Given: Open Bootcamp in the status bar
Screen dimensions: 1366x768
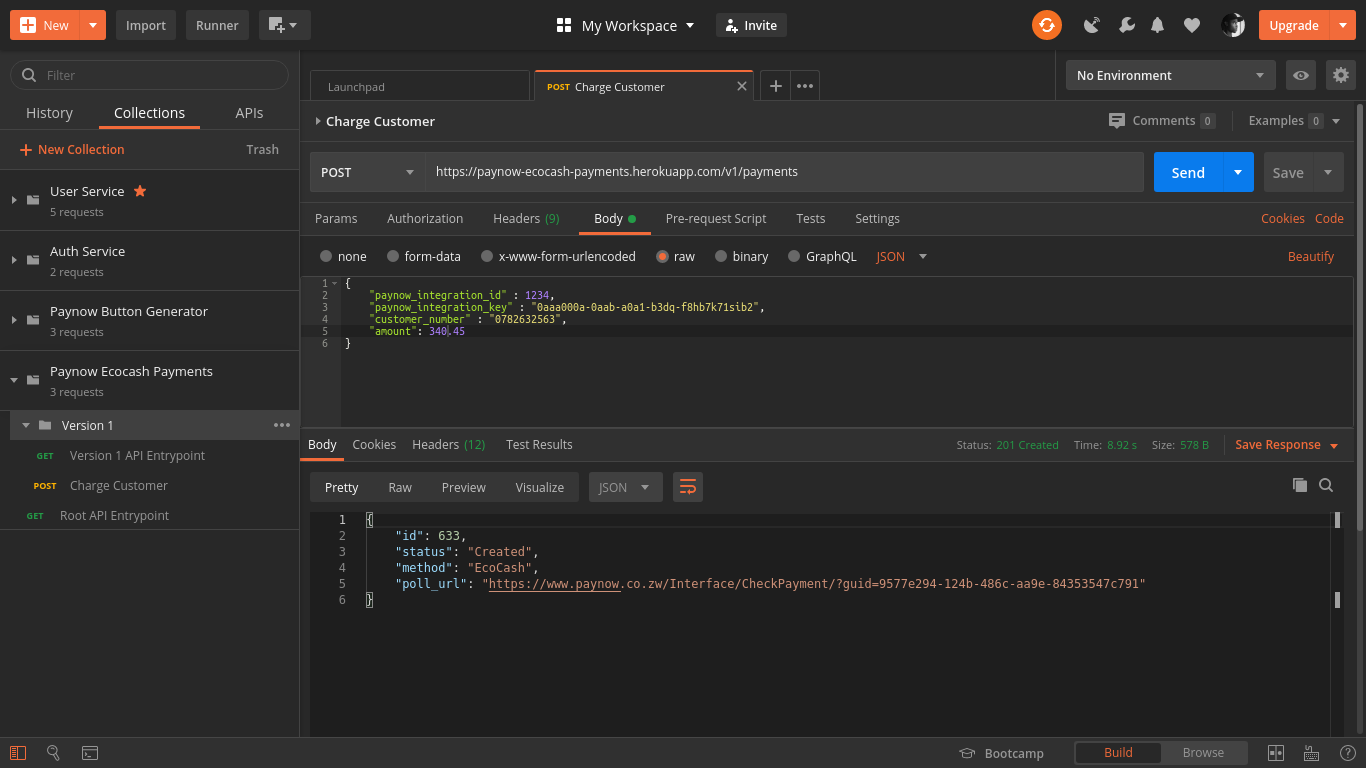Looking at the screenshot, I should [1001, 753].
